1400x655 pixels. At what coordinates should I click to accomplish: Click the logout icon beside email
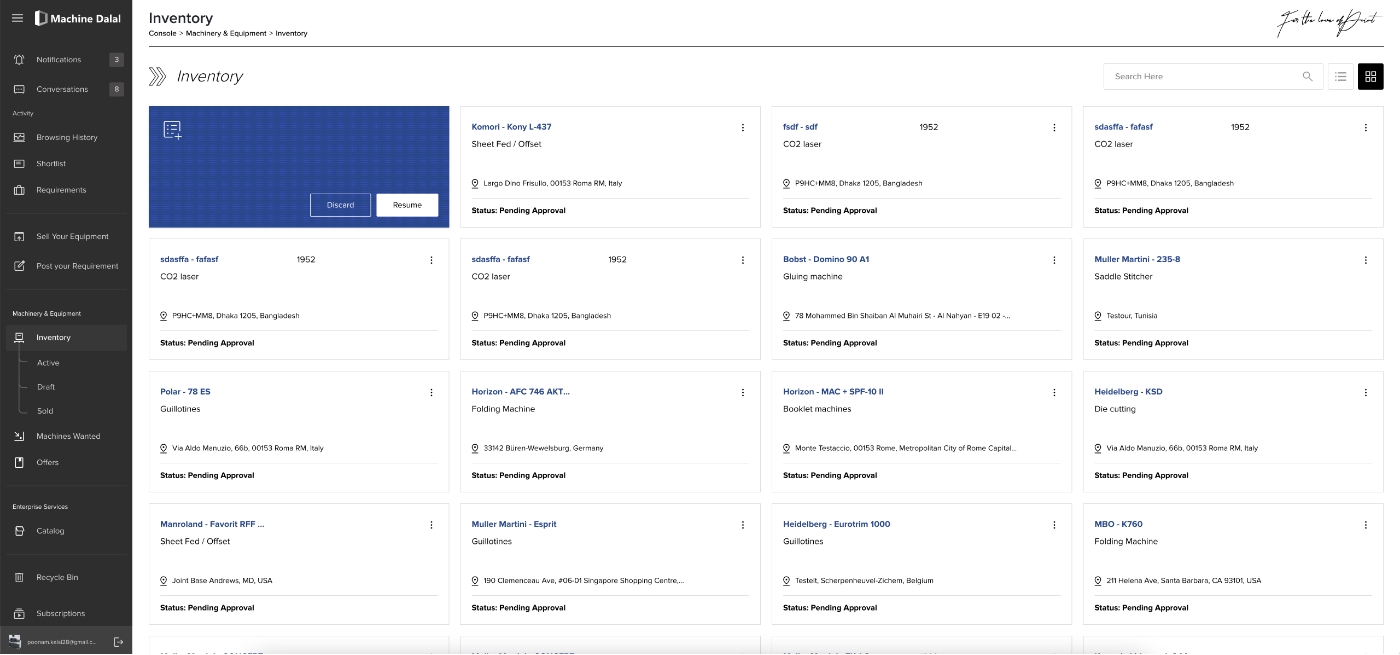click(x=118, y=641)
